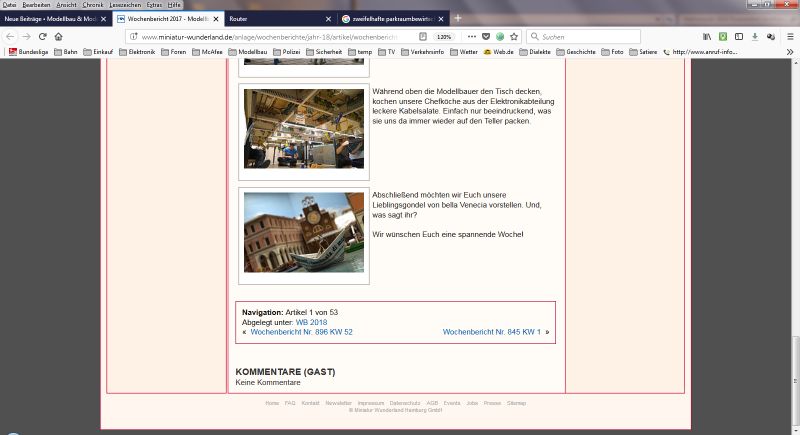
Task: Open the downloads panel
Action: (x=755, y=36)
